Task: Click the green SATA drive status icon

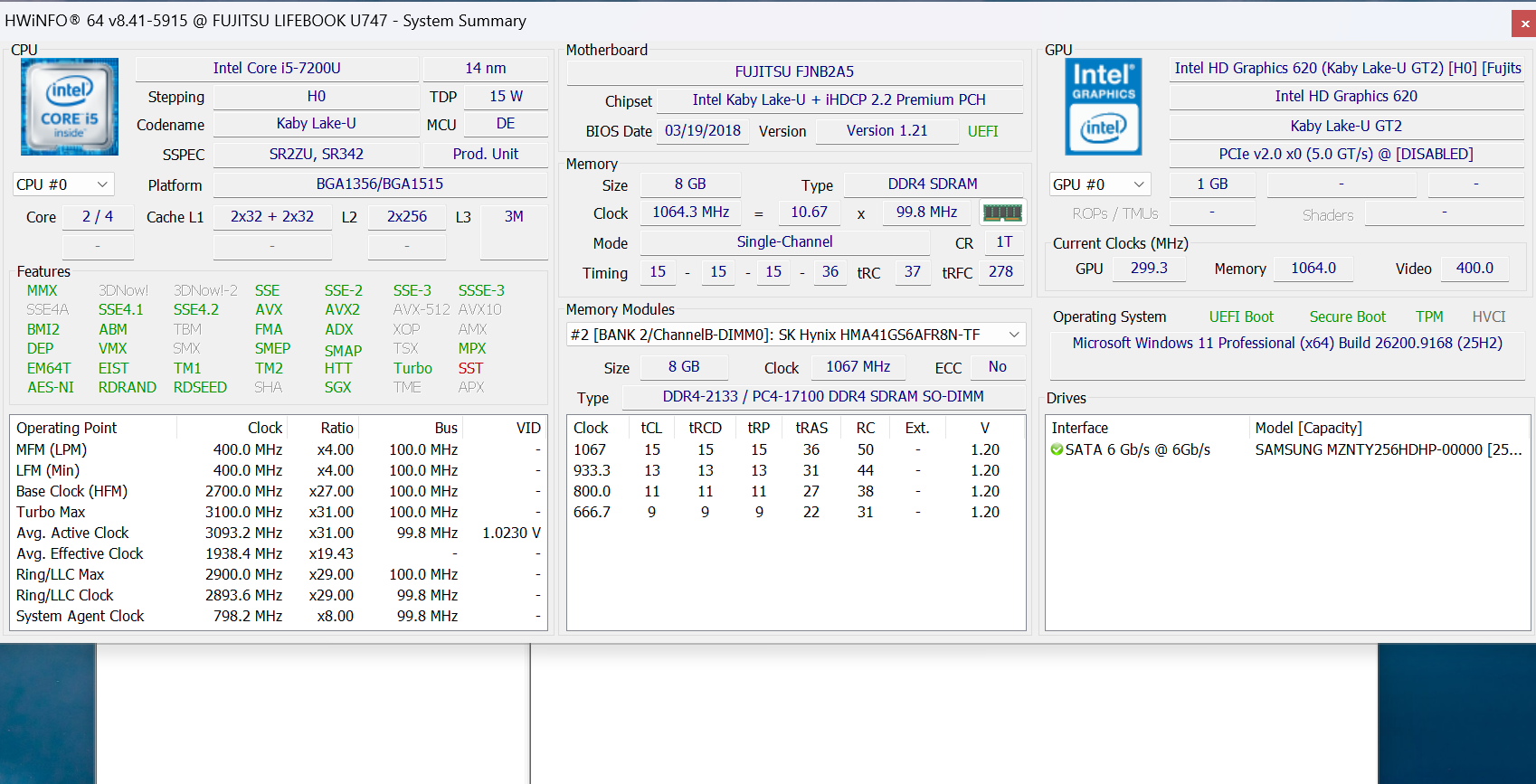Action: pos(1057,449)
